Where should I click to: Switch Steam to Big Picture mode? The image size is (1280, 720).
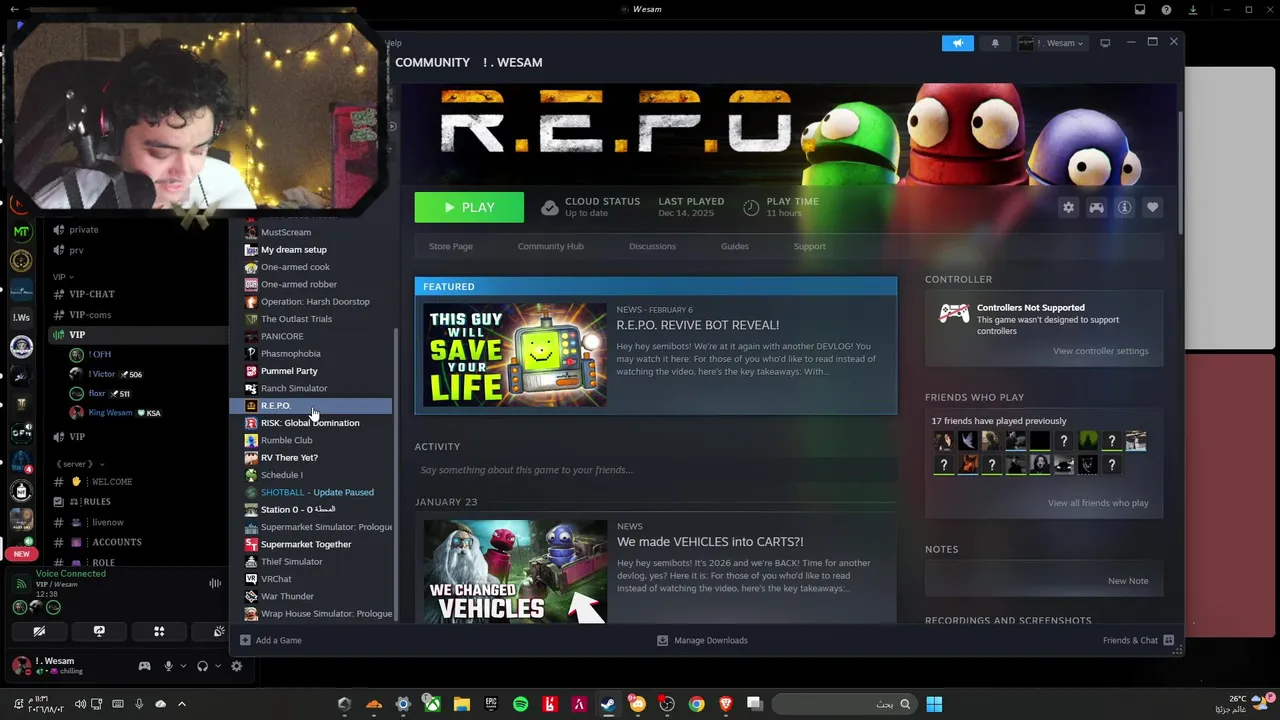point(1105,43)
